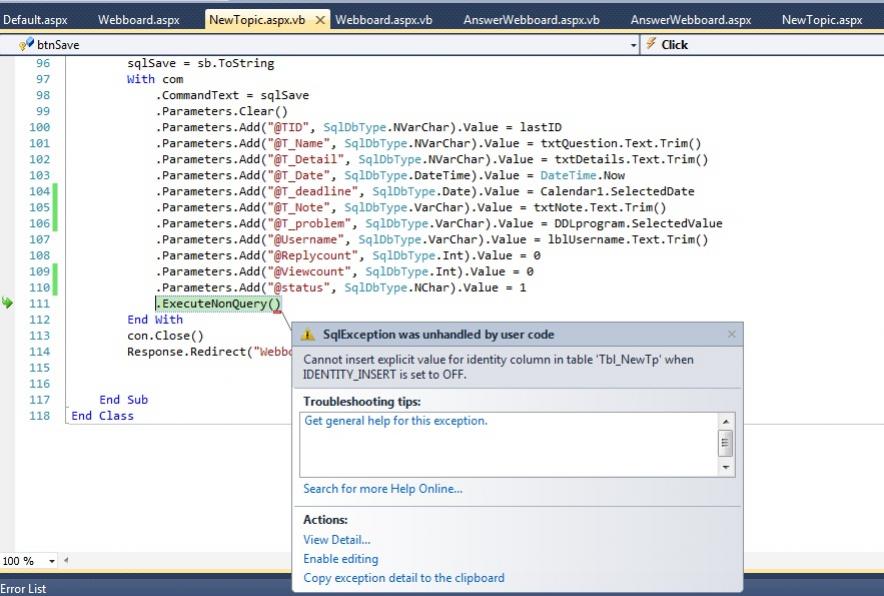
Task: Switch to the Default.aspx tab
Action: click(35, 20)
